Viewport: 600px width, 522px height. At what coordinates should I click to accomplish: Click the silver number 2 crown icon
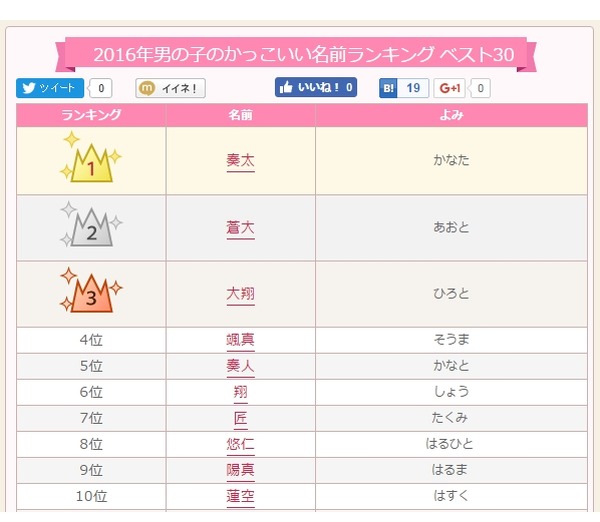(91, 228)
